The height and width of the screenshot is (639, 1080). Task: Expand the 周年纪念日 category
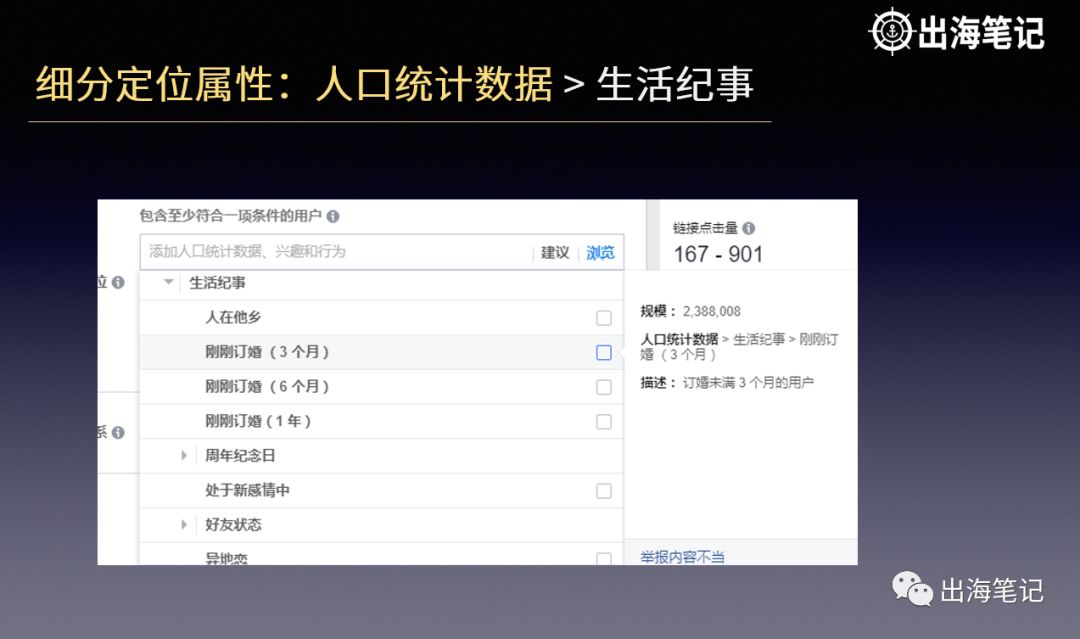click(184, 456)
